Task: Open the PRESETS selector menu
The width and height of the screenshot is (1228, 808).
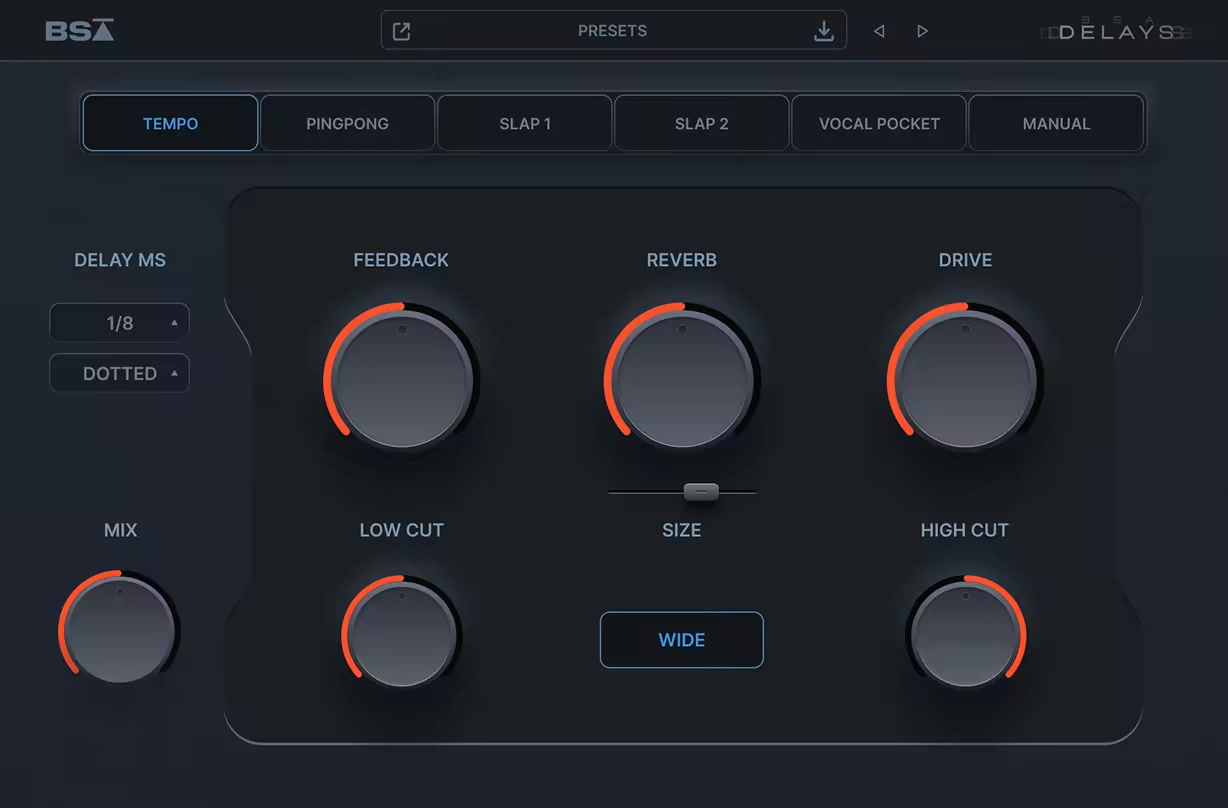Action: coord(612,31)
